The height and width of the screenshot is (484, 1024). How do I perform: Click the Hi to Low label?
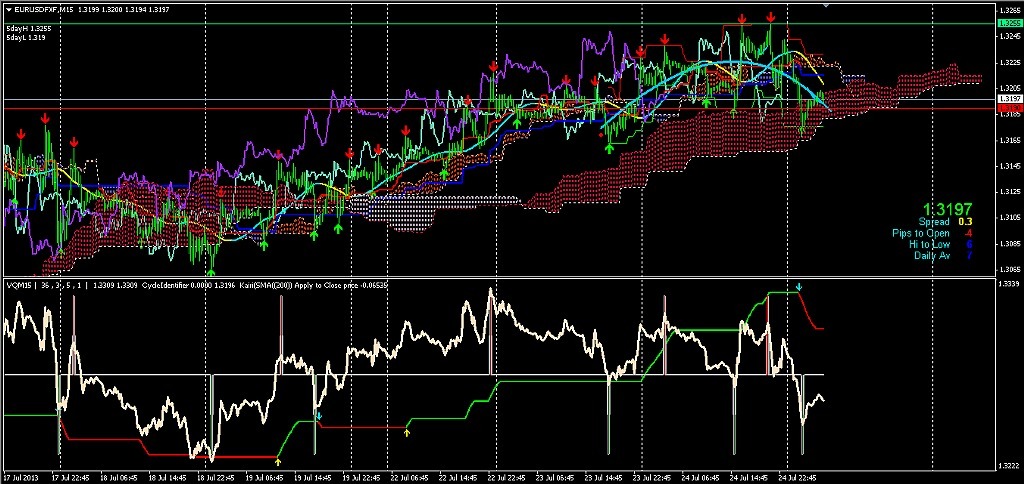tap(929, 244)
